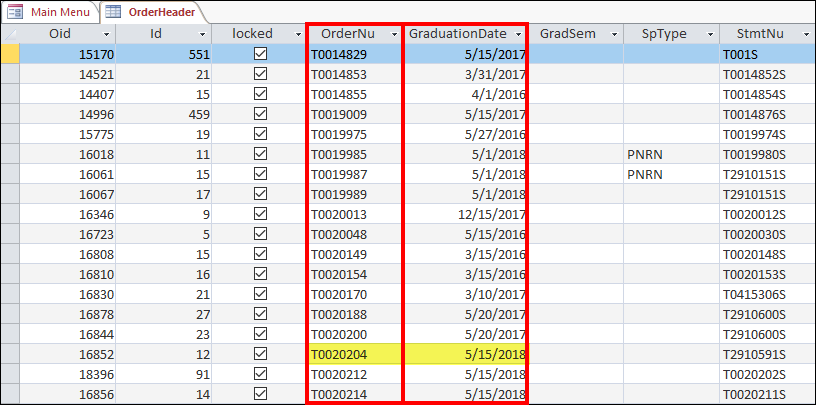Click GraduationDate cell 4/1/2016
The height and width of the screenshot is (405, 816).
coord(466,94)
